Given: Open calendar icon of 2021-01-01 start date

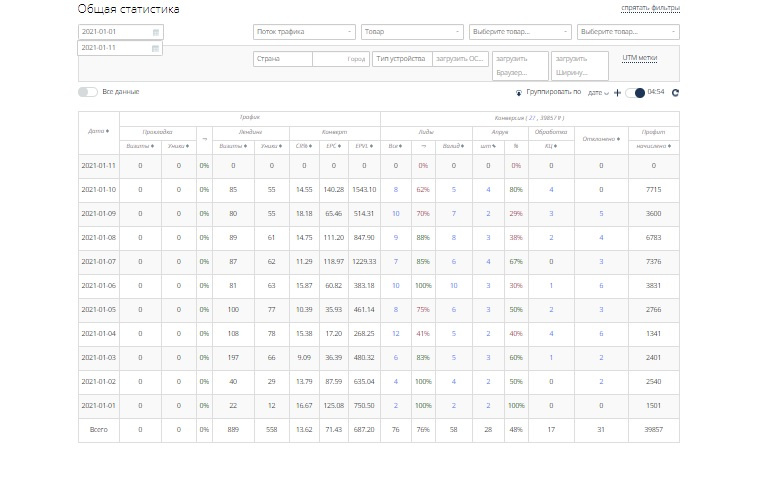Looking at the screenshot, I should tap(155, 32).
